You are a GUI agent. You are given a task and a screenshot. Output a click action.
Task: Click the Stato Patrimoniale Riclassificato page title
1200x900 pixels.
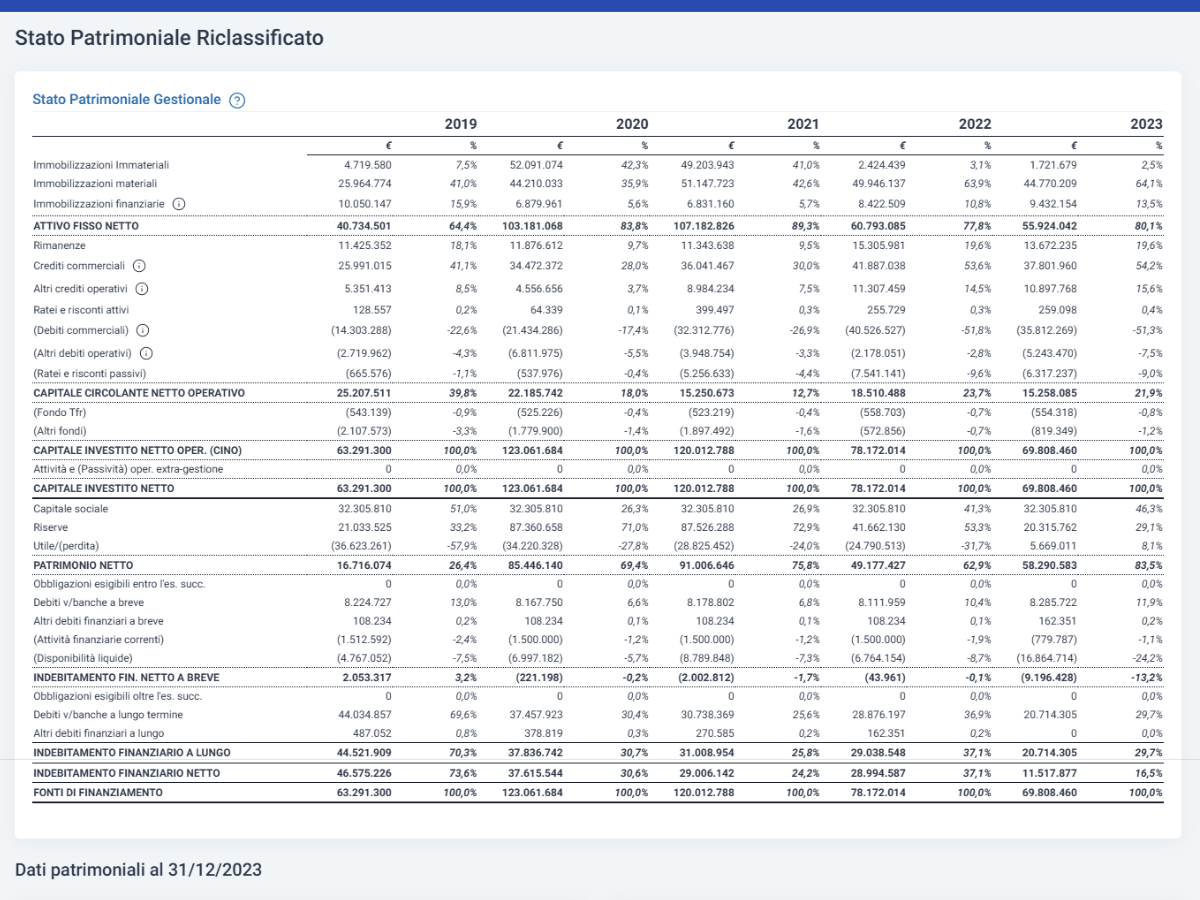click(x=169, y=38)
